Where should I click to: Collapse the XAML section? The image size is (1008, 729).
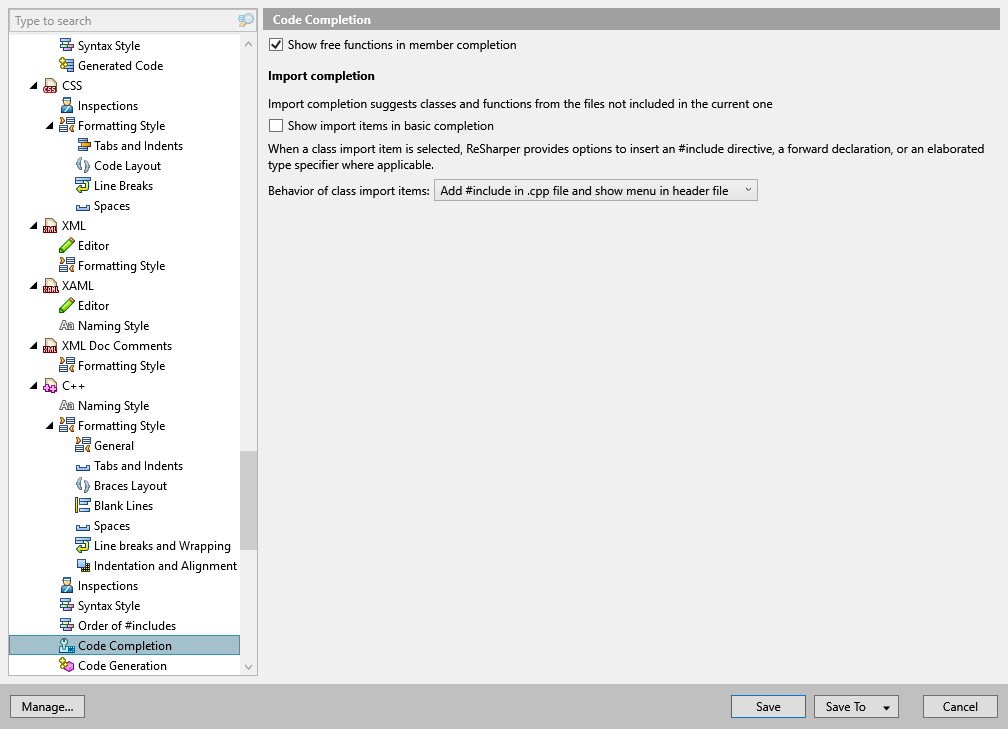tap(34, 285)
